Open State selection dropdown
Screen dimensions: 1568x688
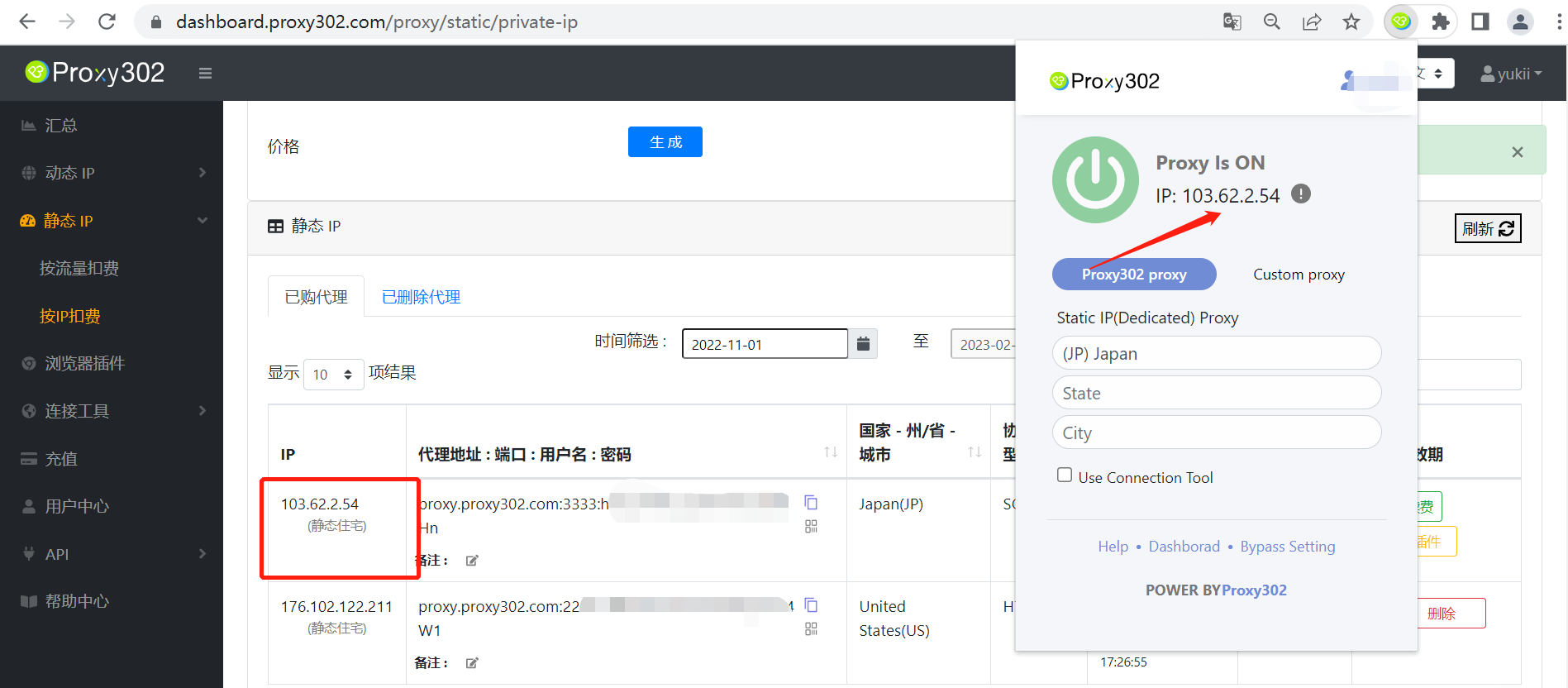1216,393
